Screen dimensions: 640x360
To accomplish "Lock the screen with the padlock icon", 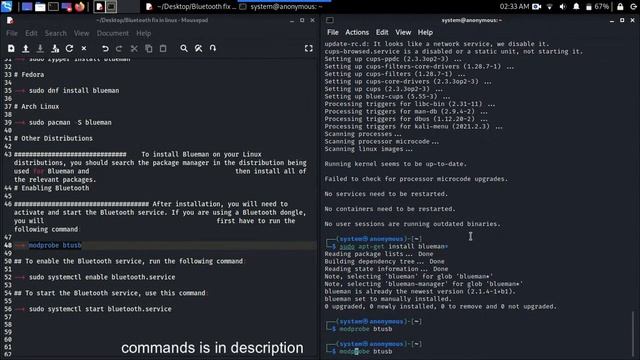I will coord(620,7).
